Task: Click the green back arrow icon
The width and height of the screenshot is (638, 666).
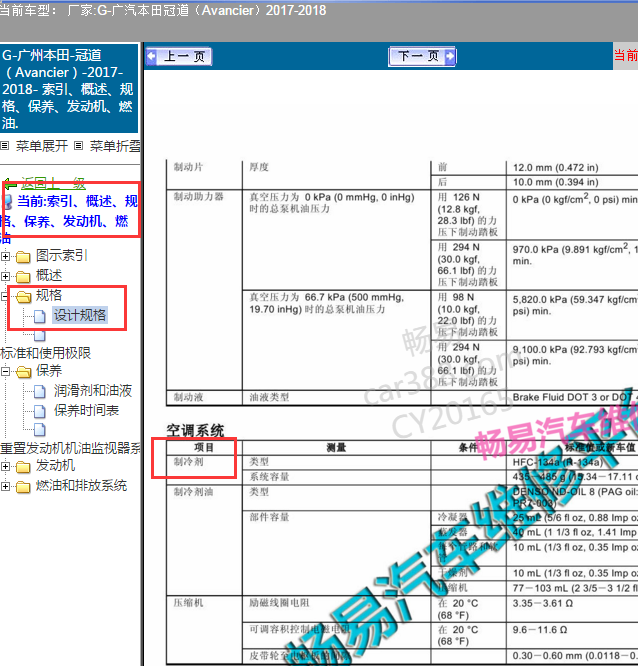Action: click(10, 184)
